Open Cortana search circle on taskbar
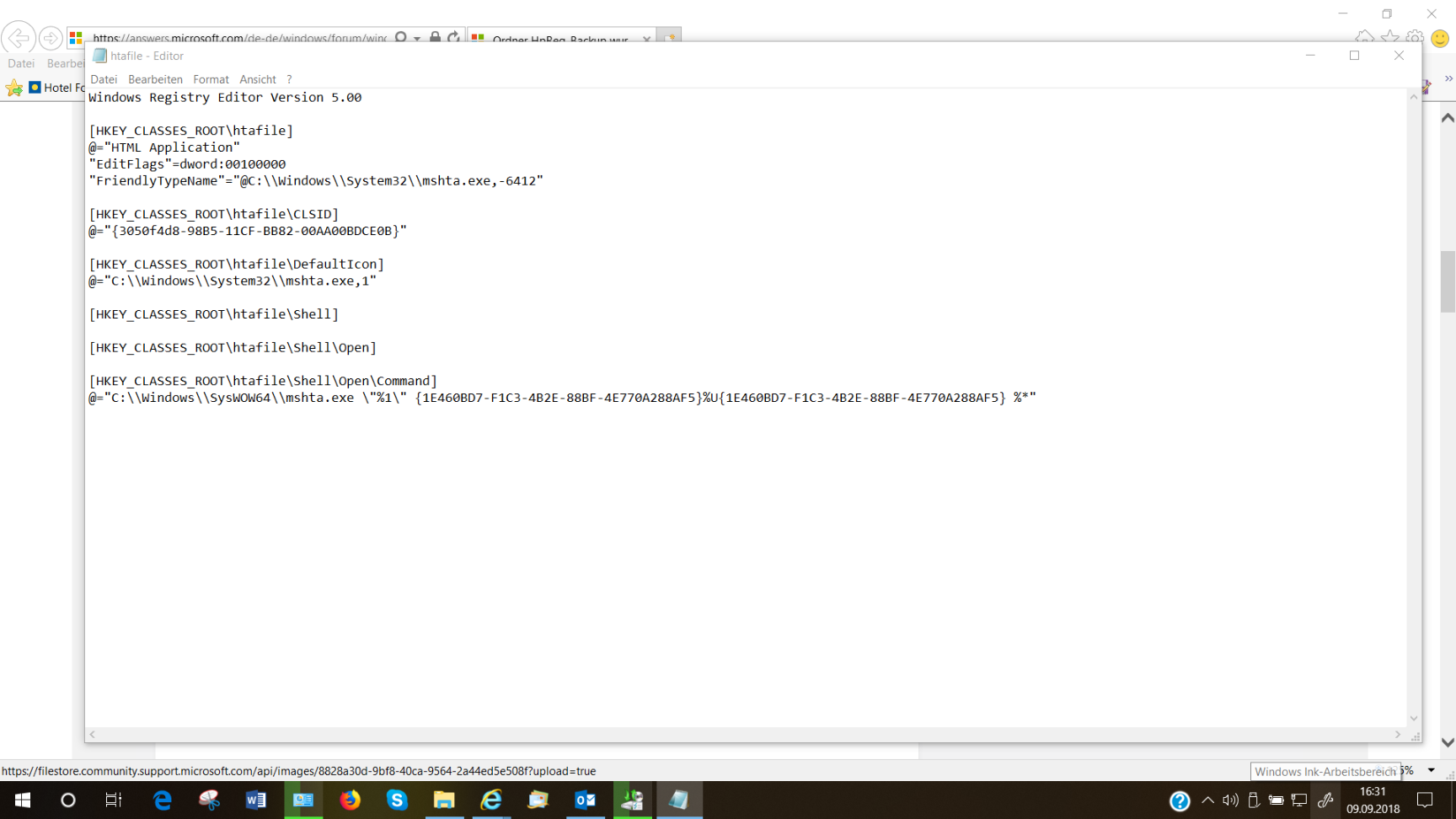This screenshot has height=819, width=1456. coord(67,800)
